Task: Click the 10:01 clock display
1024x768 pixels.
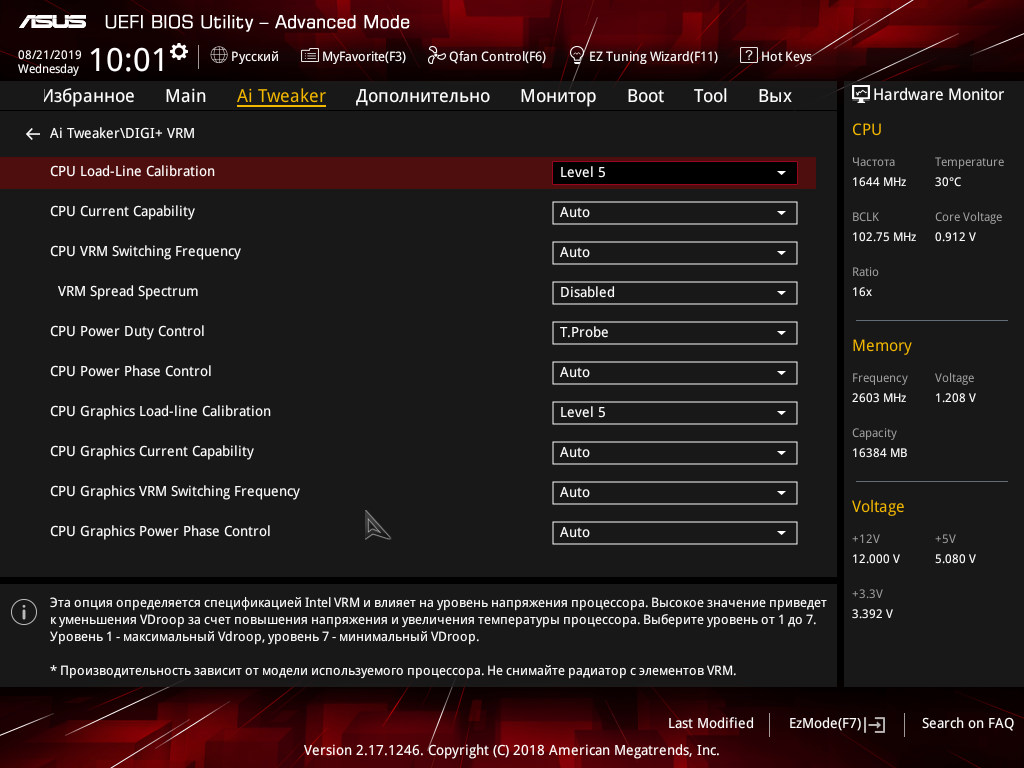Action: coord(127,60)
